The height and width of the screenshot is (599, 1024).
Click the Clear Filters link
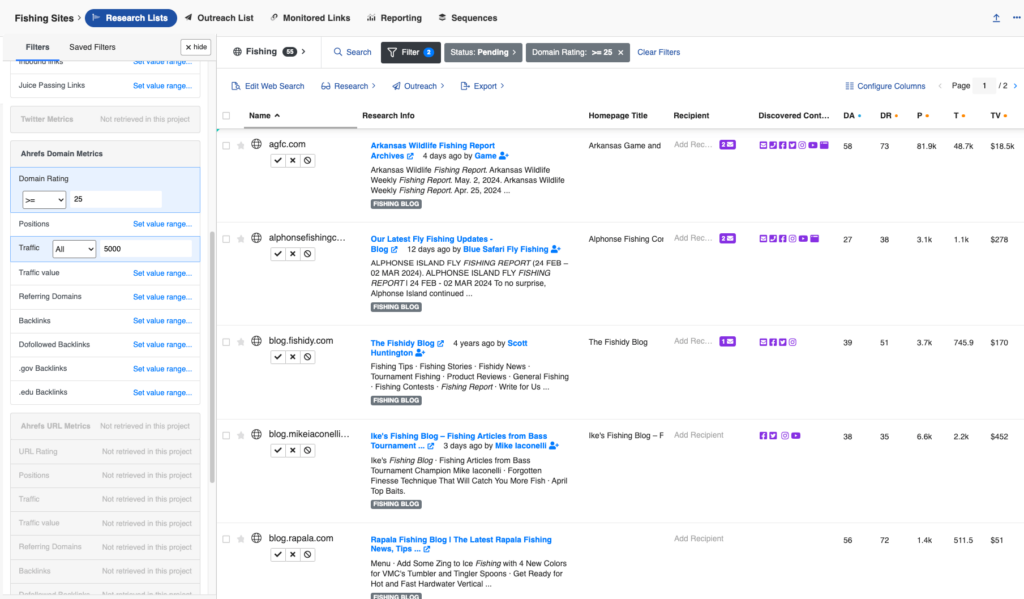tap(658, 52)
